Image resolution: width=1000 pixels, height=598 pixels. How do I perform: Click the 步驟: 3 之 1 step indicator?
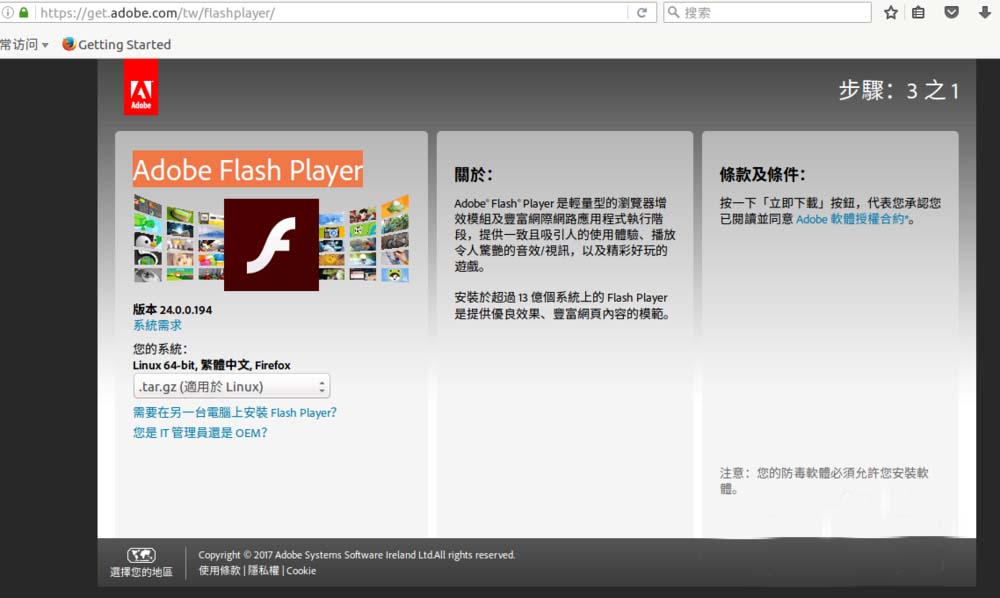pos(899,91)
